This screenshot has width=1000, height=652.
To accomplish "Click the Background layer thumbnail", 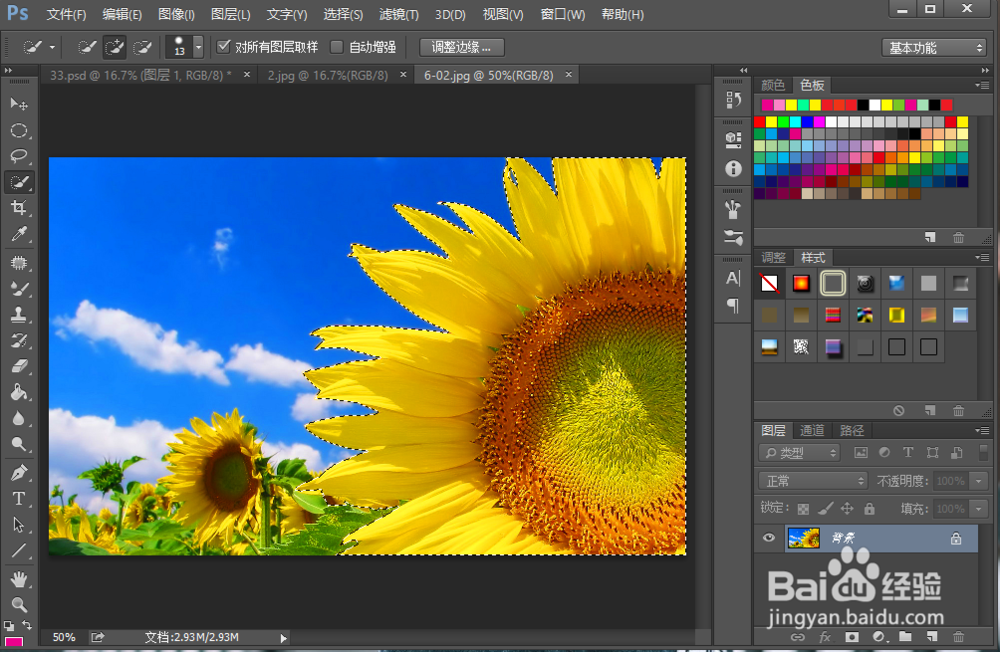I will click(x=804, y=538).
